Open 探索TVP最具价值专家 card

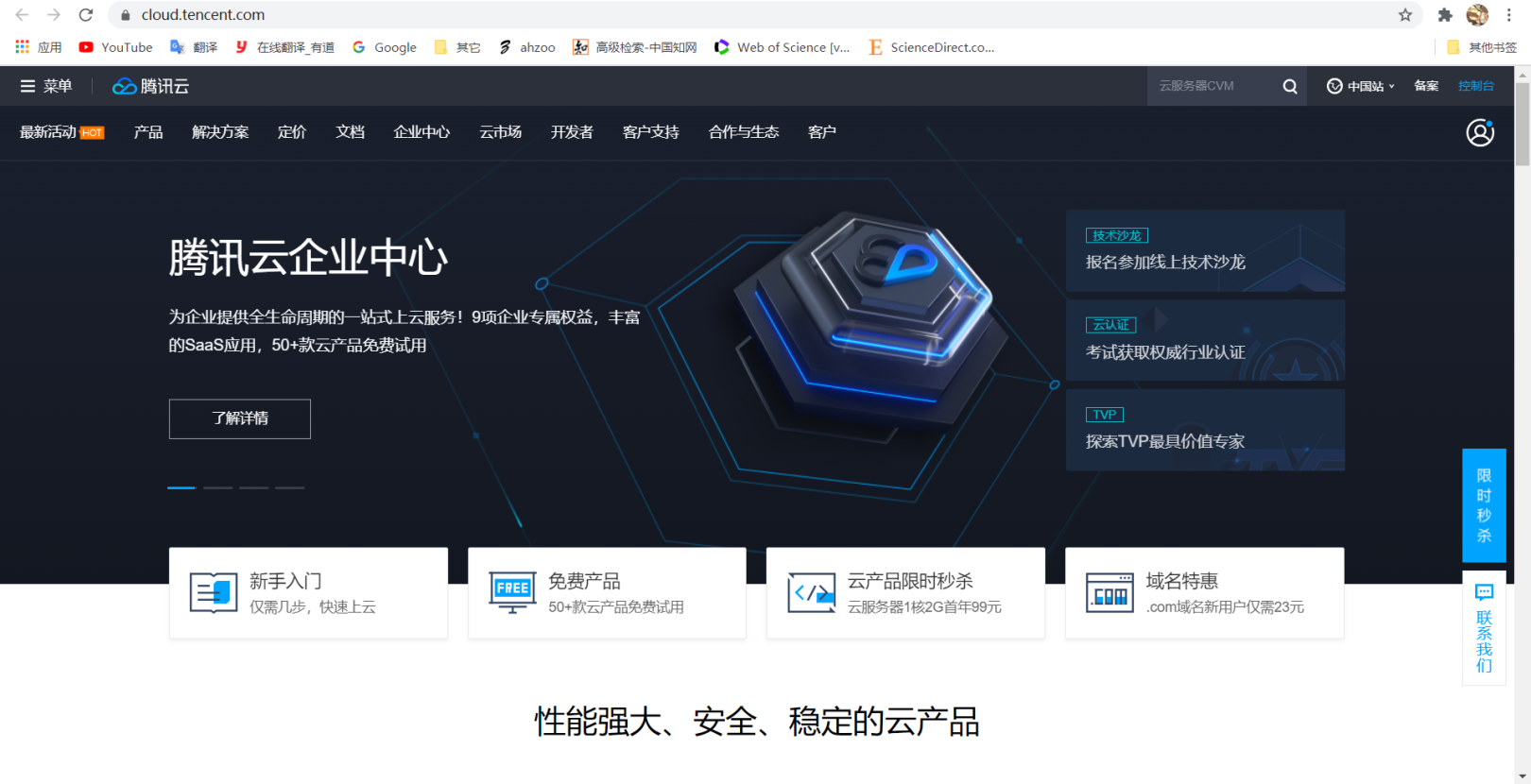point(1205,430)
